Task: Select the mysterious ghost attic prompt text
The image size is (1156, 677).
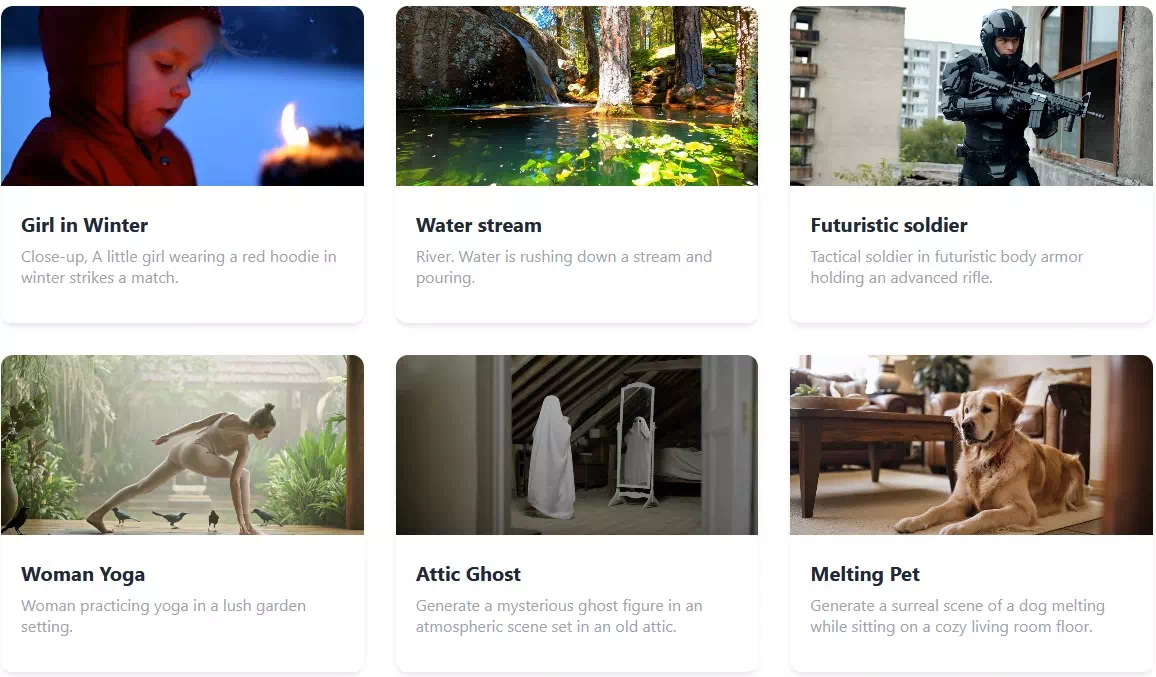Action: point(559,616)
